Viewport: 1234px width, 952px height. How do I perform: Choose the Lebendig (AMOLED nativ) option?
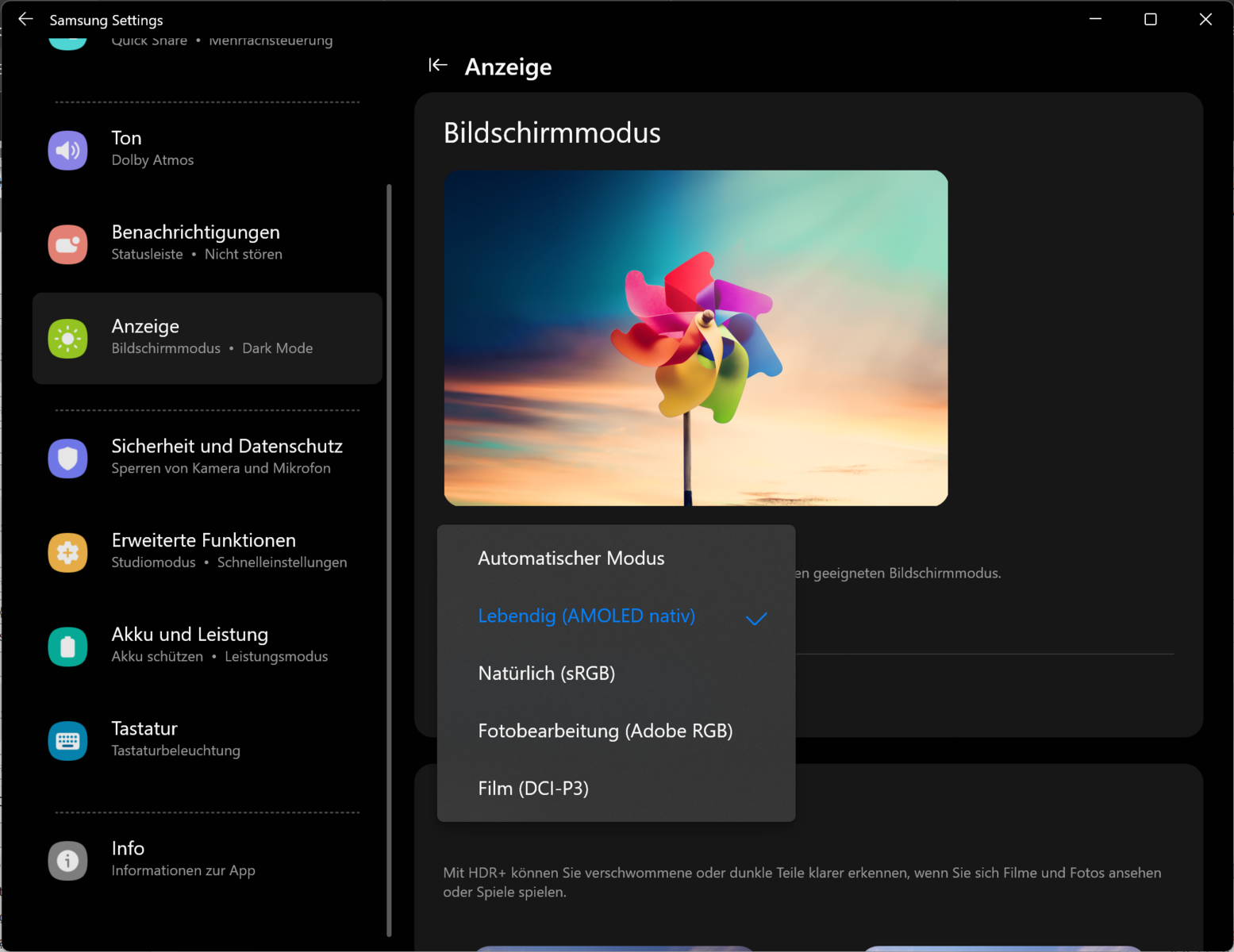586,616
